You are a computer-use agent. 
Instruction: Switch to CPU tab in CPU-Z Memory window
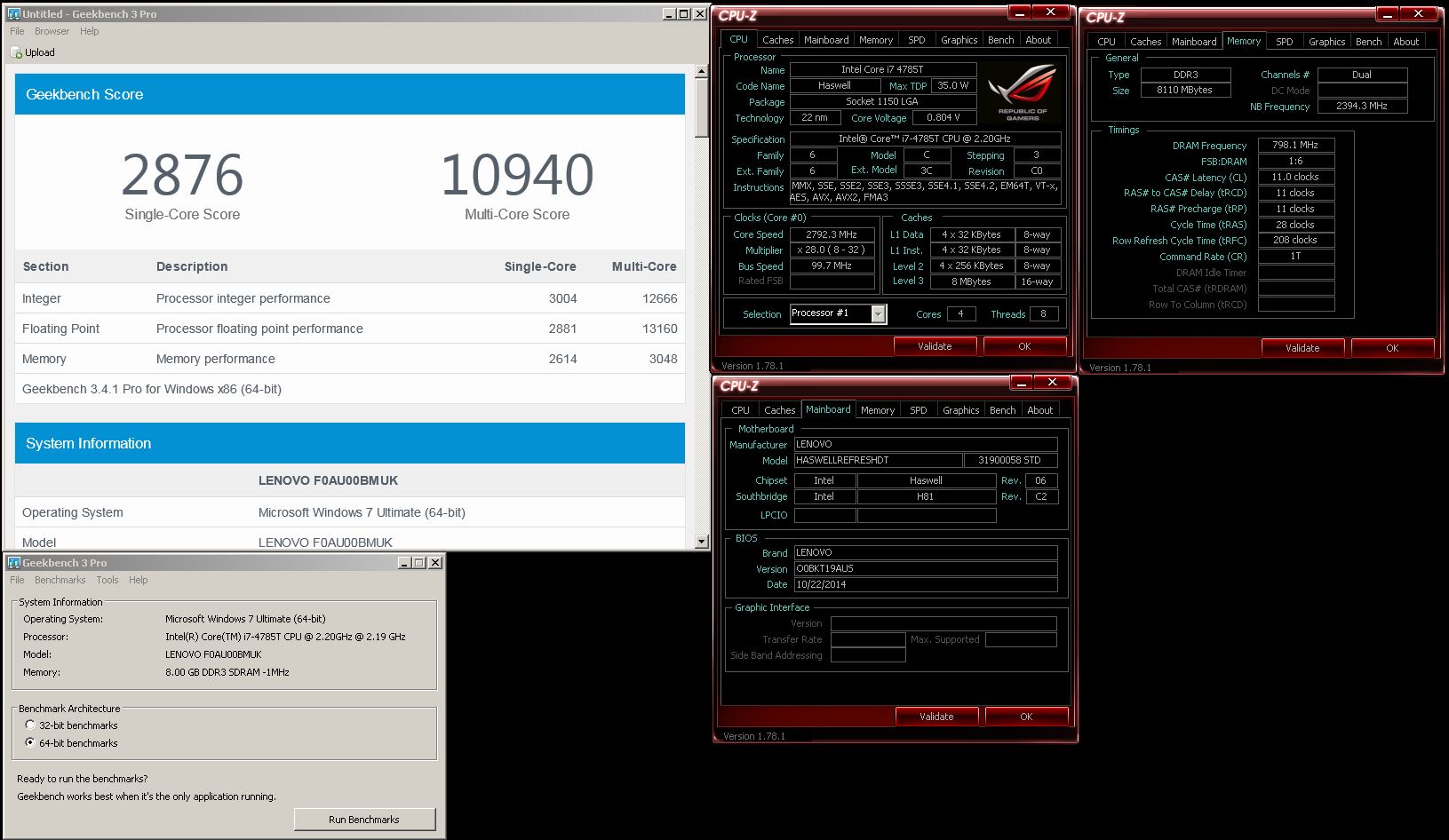point(1106,42)
